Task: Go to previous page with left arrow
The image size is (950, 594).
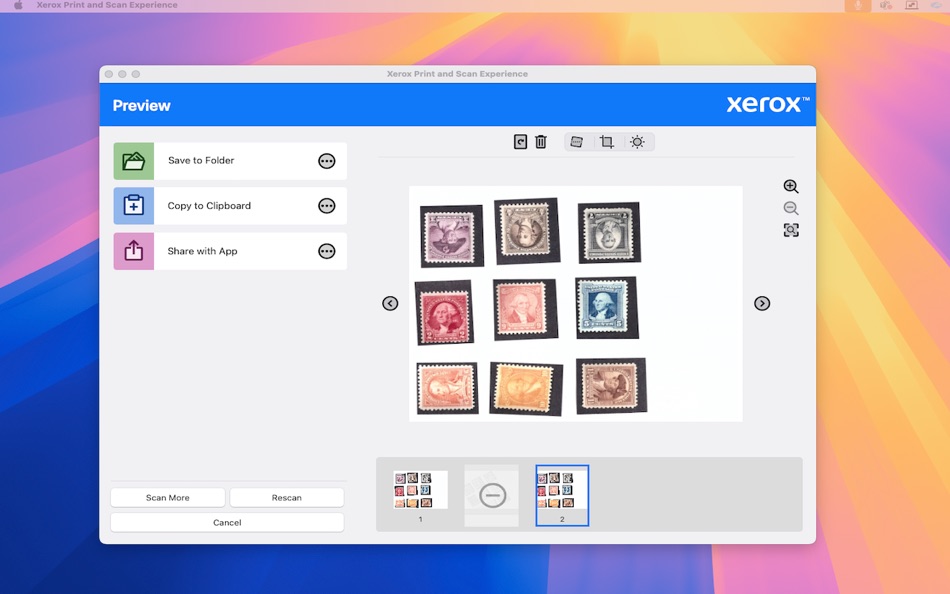Action: click(390, 303)
